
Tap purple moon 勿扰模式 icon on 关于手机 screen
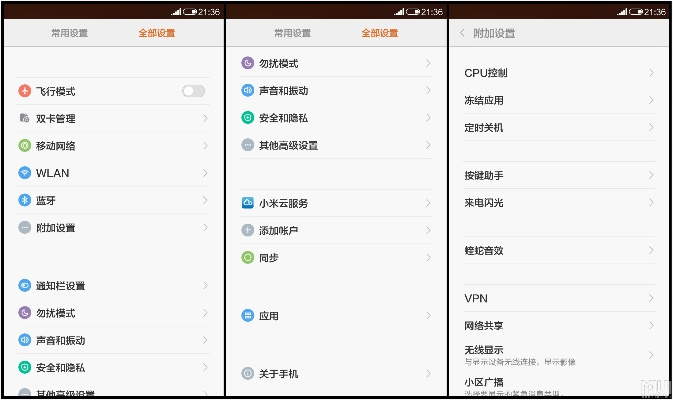(x=248, y=63)
